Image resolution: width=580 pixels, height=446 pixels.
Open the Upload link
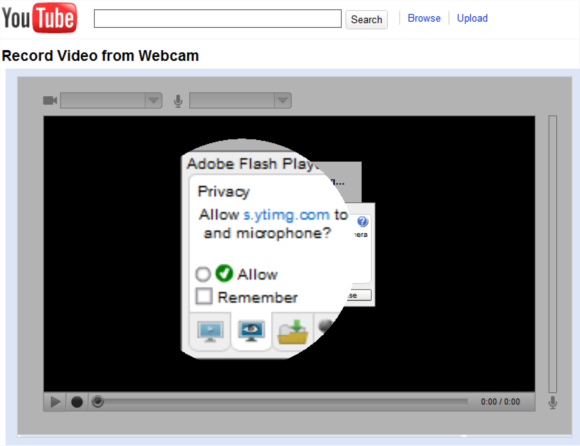tap(472, 18)
